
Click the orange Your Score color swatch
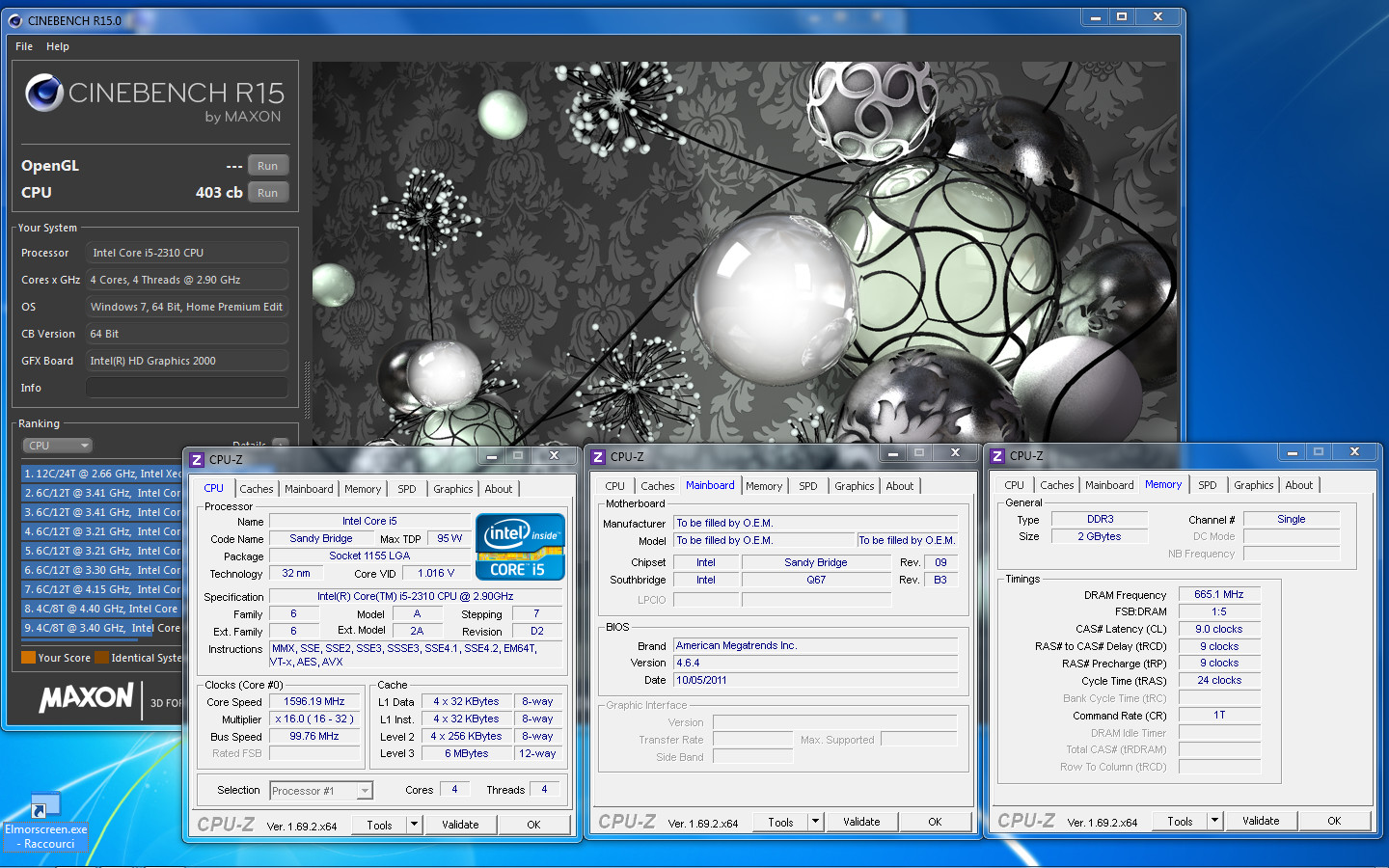click(29, 658)
